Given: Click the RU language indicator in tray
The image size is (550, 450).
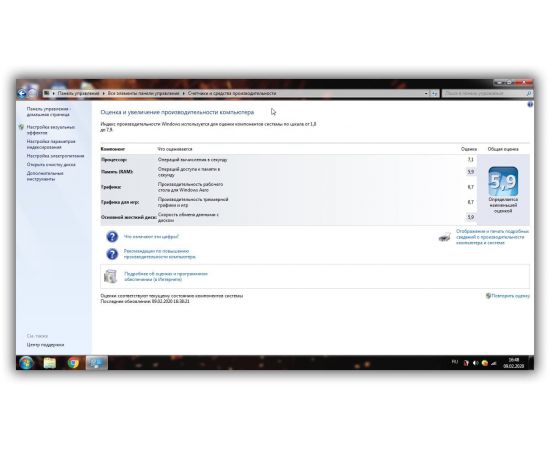Looking at the screenshot, I should (x=455, y=362).
